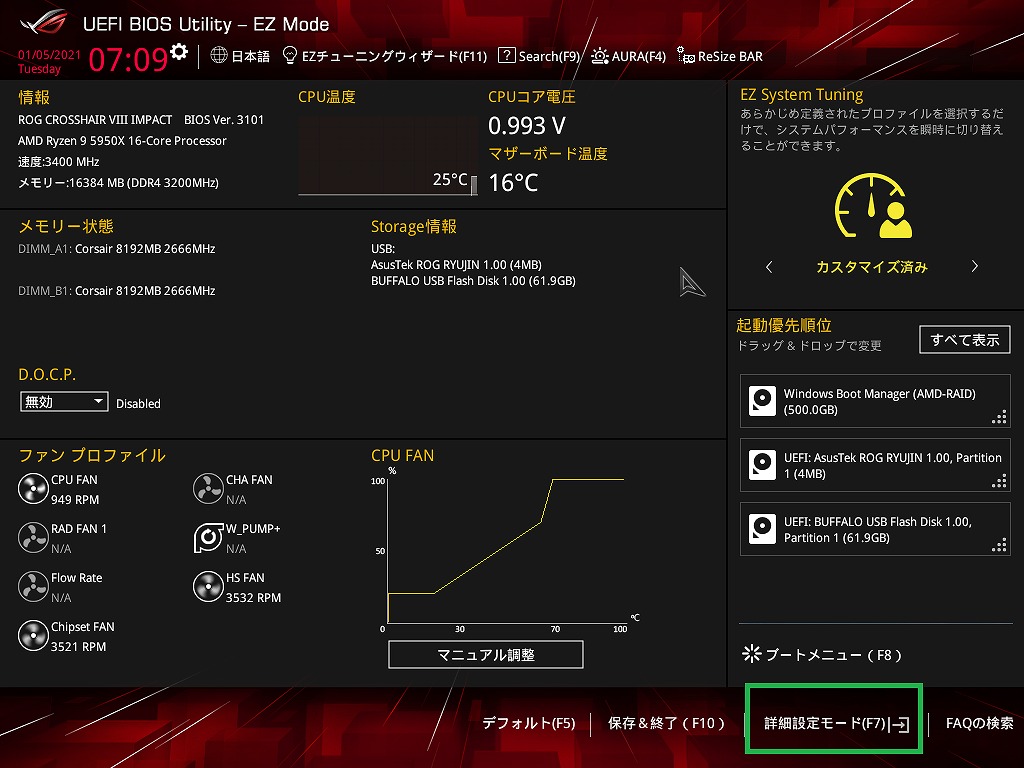Select the Flow Rate fan icon
This screenshot has height=768, width=1024.
[33, 587]
